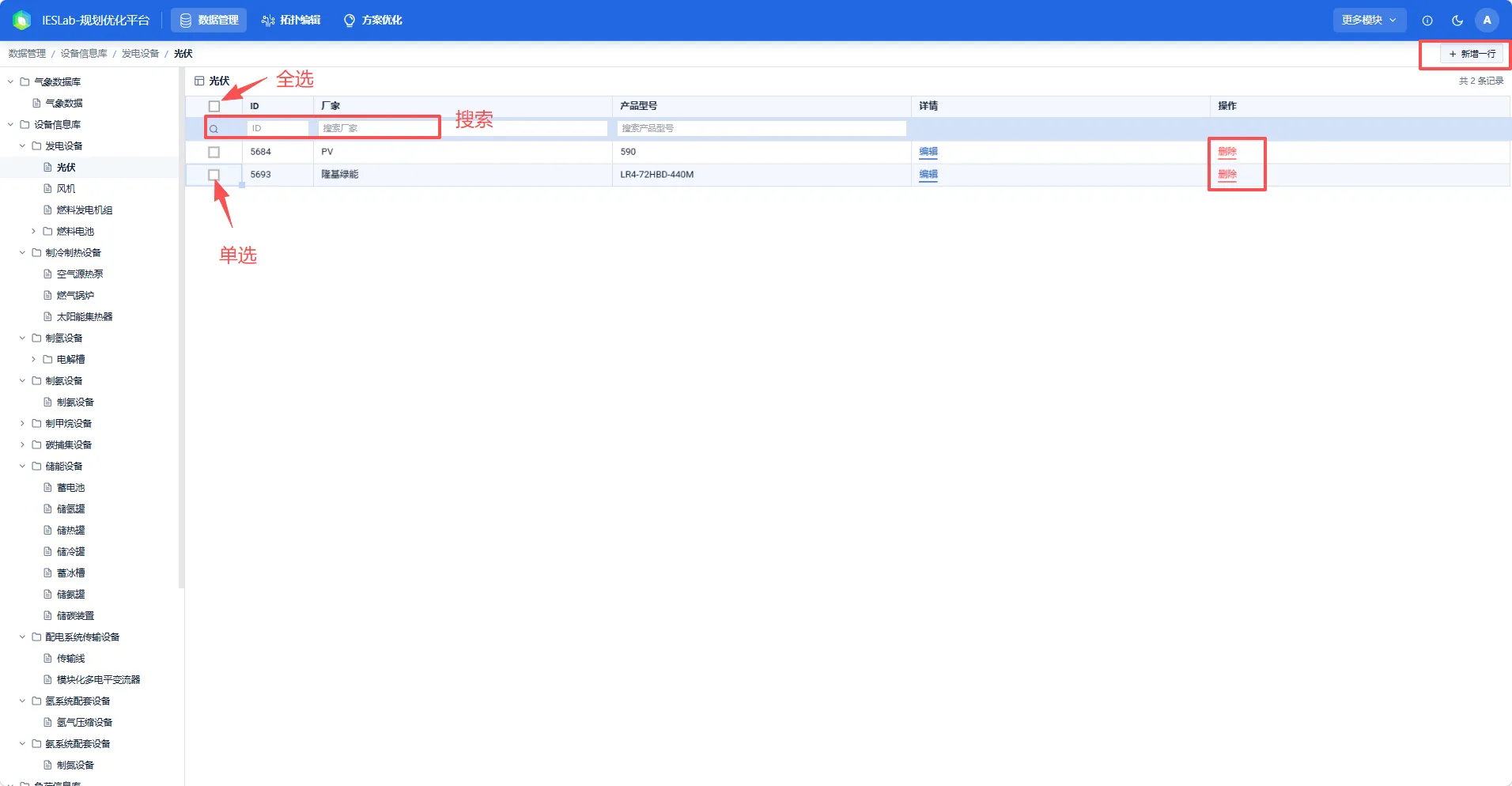Tick the select-all checkbox in table header

point(214,106)
